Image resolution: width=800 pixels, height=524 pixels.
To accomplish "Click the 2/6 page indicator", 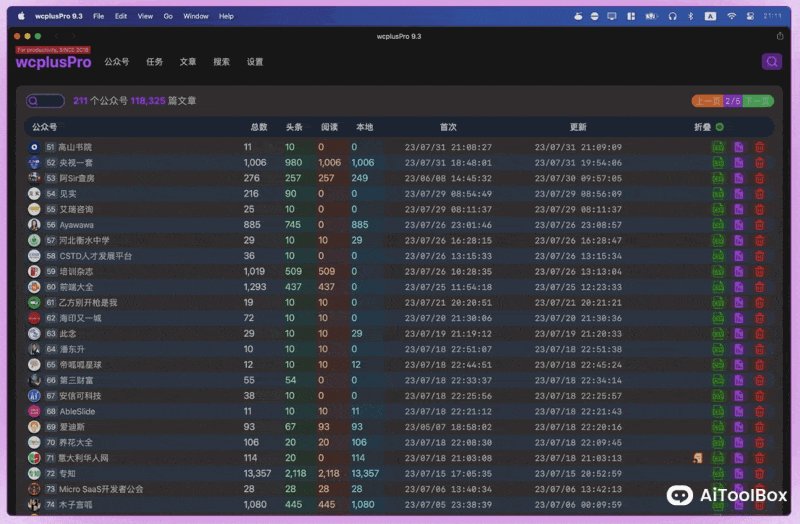I will tap(733, 101).
